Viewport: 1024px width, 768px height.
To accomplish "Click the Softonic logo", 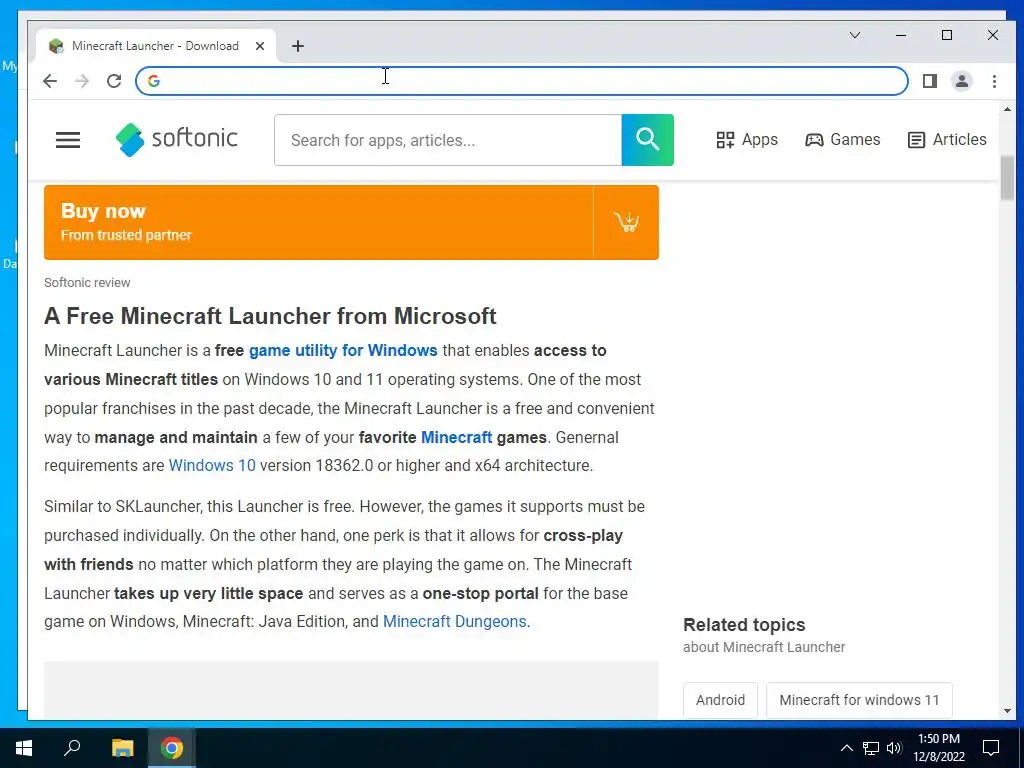I will point(176,139).
